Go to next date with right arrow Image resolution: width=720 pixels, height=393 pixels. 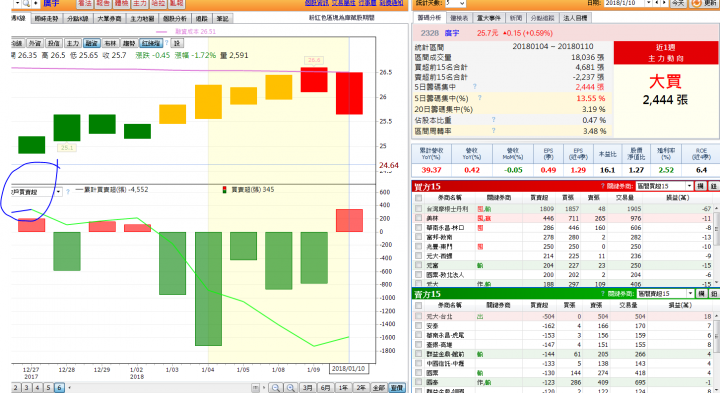664,3
